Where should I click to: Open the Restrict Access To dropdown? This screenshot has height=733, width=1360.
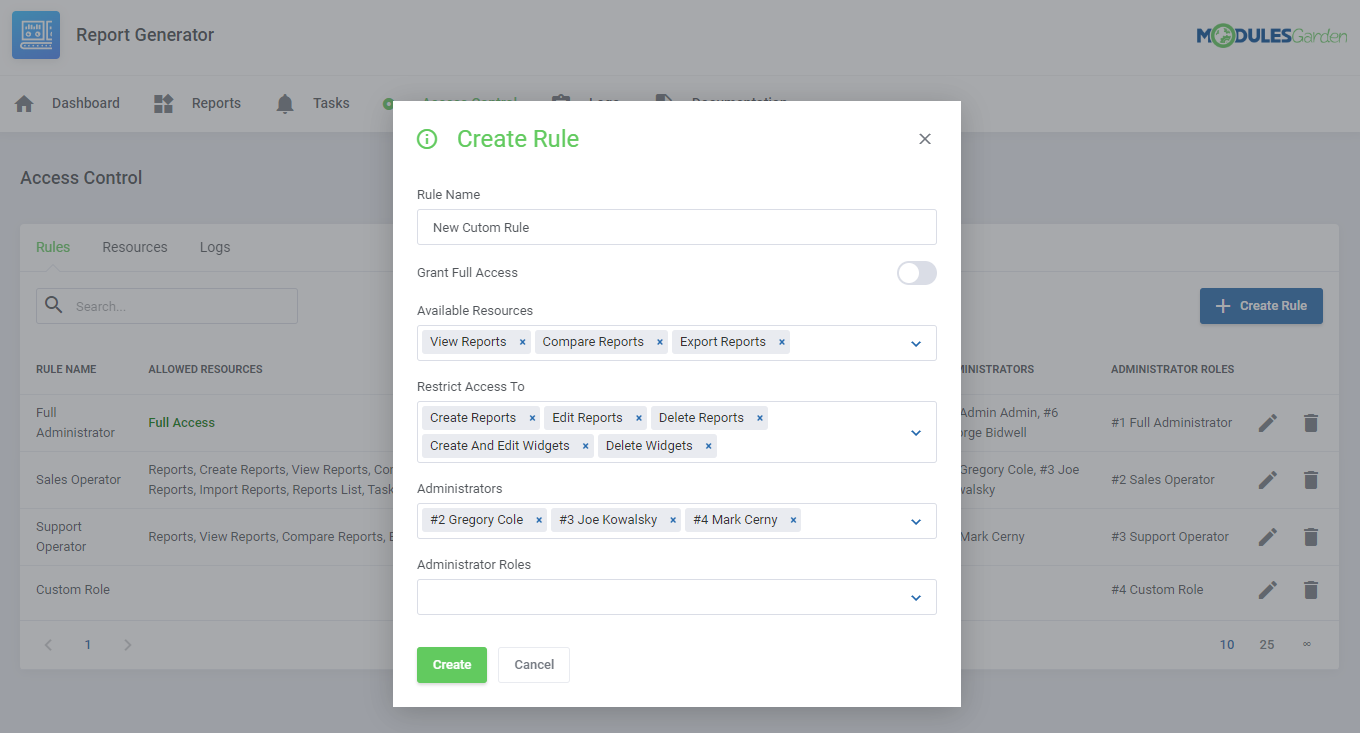coord(915,433)
